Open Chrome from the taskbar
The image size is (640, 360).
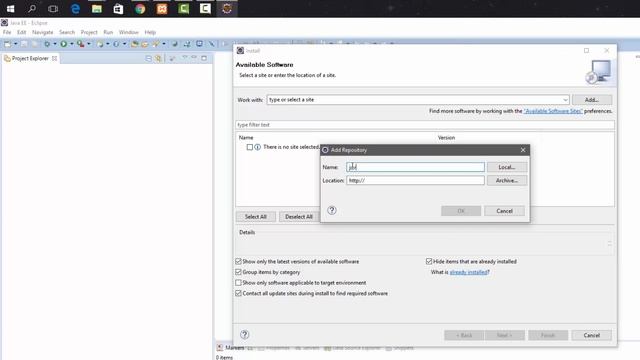(x=140, y=9)
